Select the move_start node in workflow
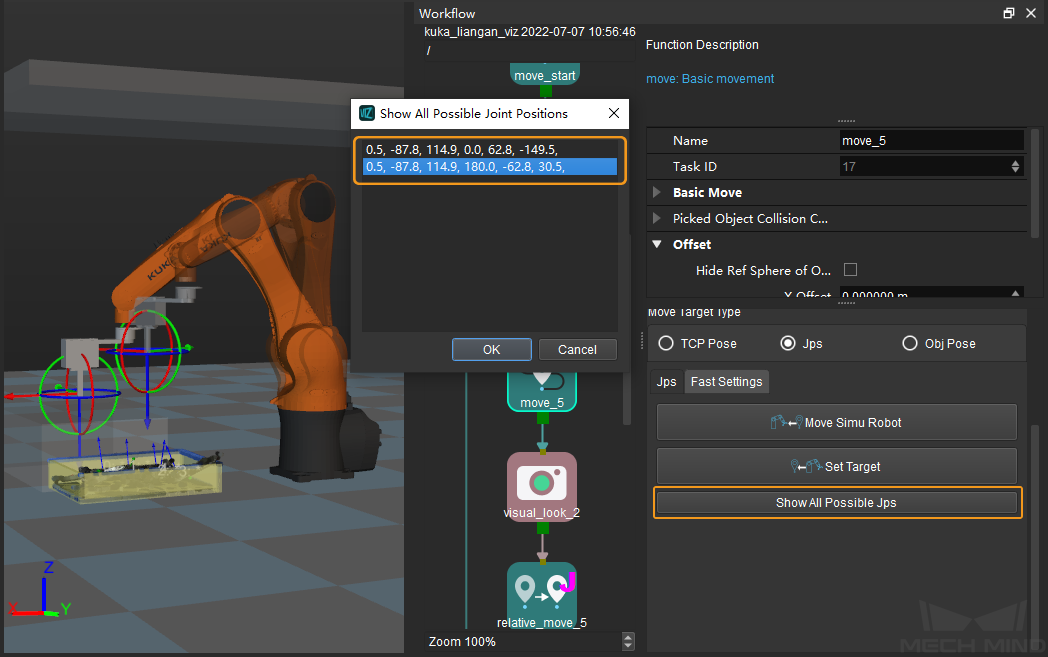Screen dimensions: 1048x657 pos(545,74)
